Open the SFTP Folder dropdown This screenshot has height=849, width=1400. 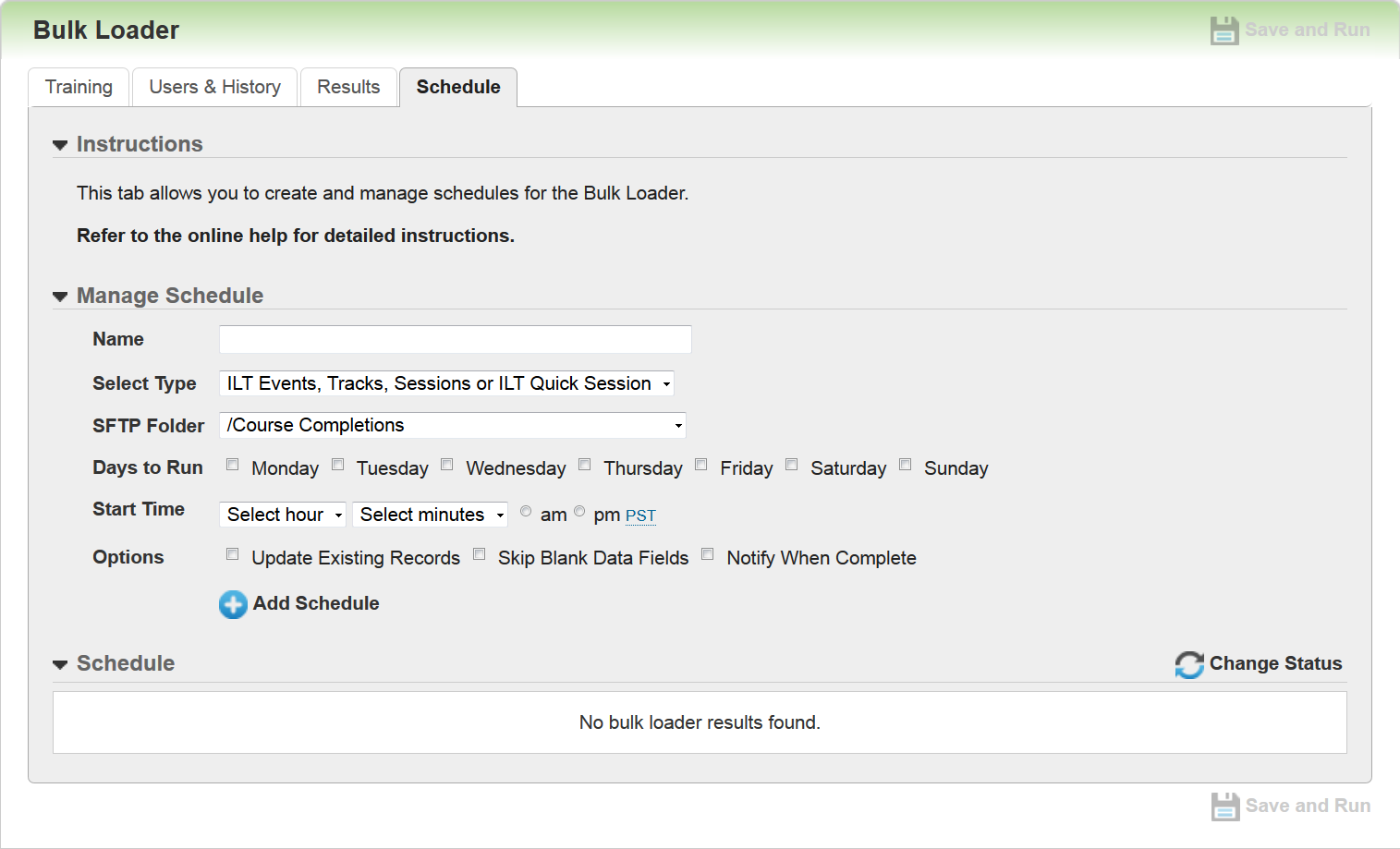click(453, 425)
